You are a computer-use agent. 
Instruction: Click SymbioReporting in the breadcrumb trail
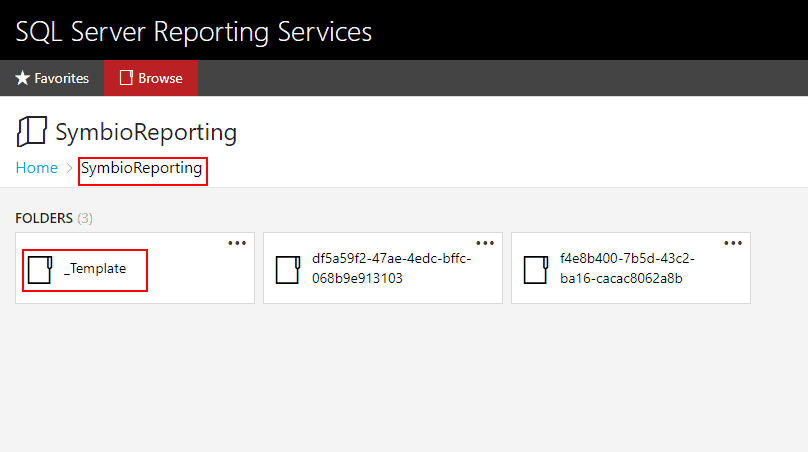141,168
